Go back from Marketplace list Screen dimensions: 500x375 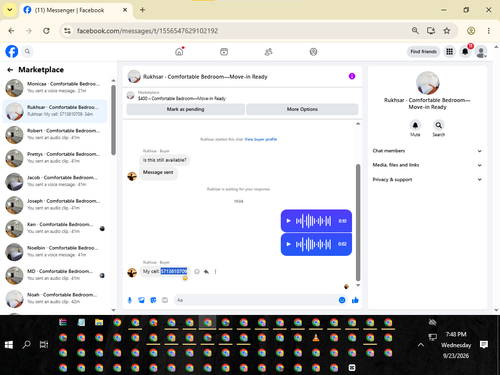coord(10,70)
